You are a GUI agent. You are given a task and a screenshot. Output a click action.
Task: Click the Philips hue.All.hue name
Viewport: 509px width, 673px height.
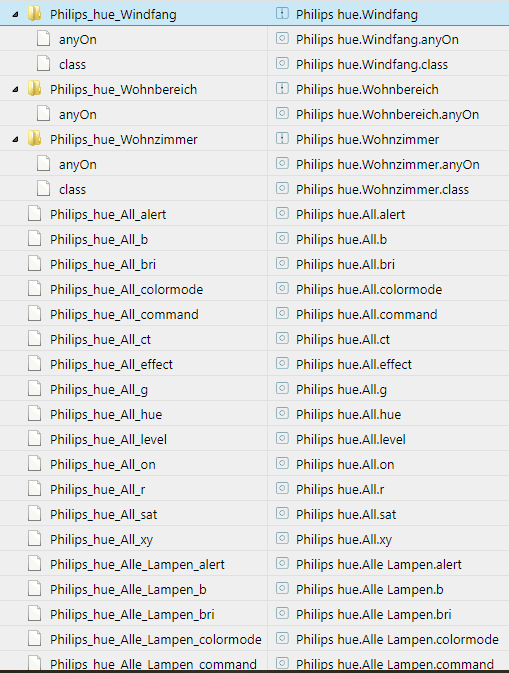pos(349,415)
